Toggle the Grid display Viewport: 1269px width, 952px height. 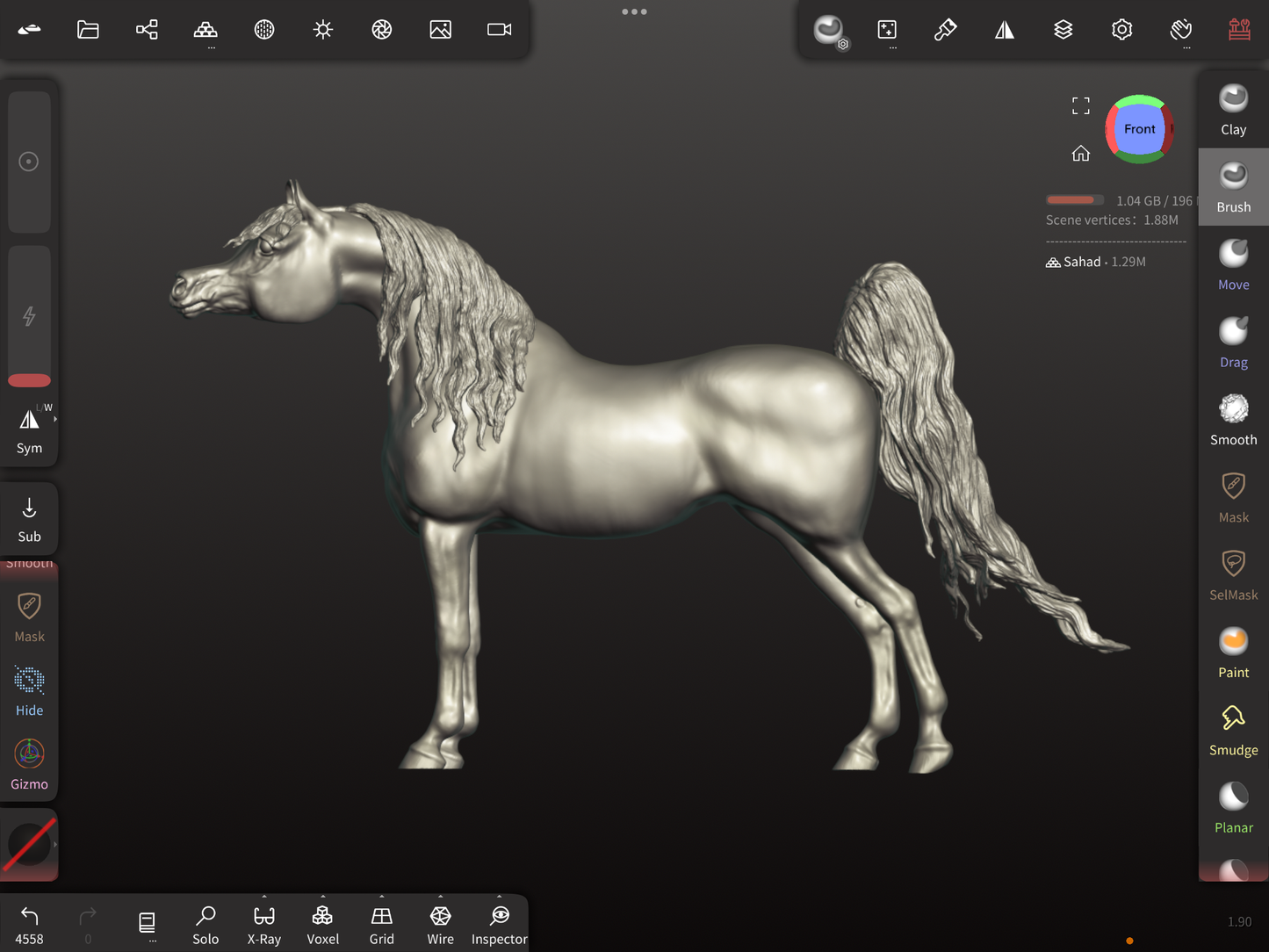point(381,925)
